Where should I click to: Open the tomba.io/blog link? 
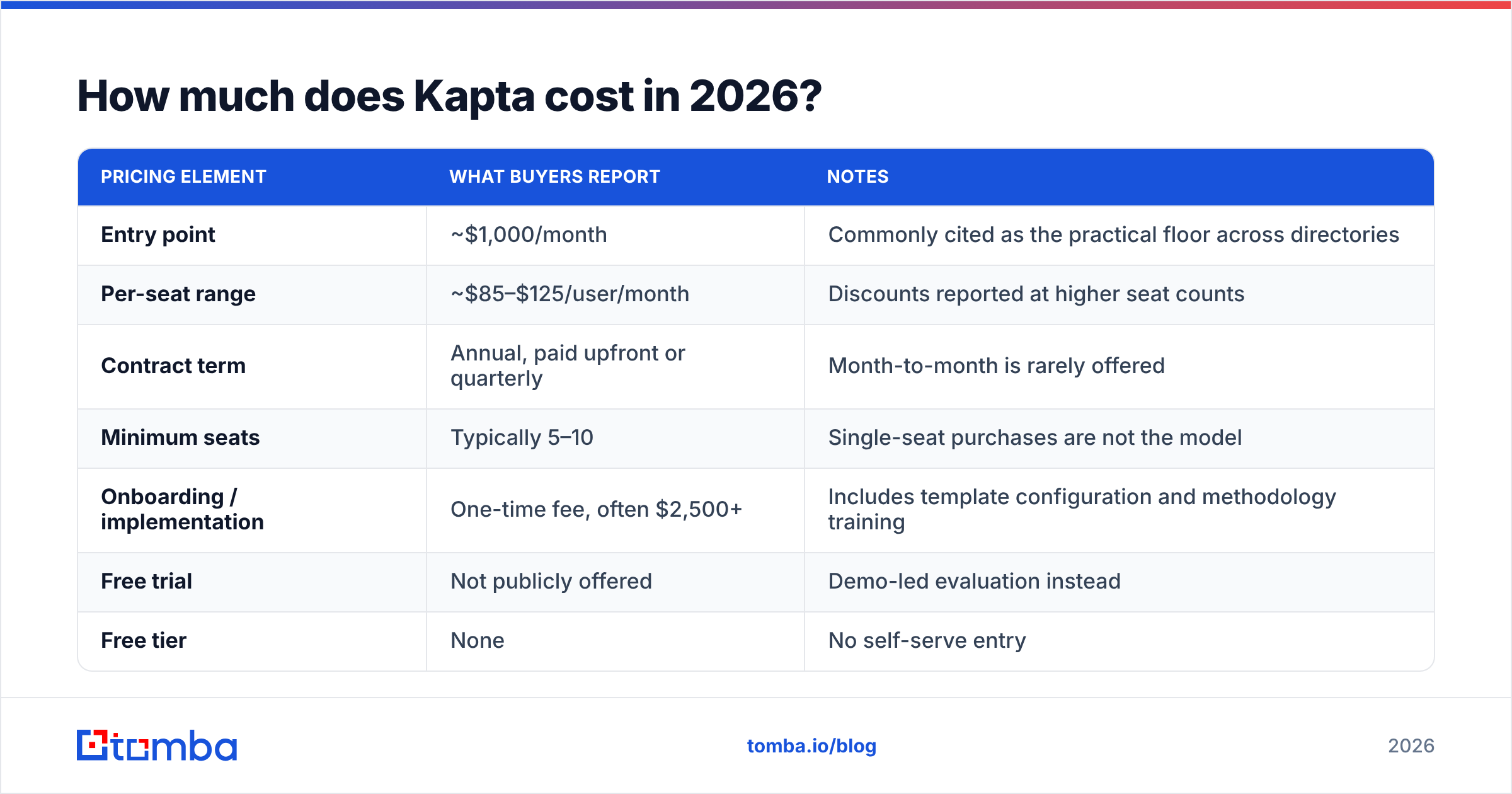tap(811, 746)
